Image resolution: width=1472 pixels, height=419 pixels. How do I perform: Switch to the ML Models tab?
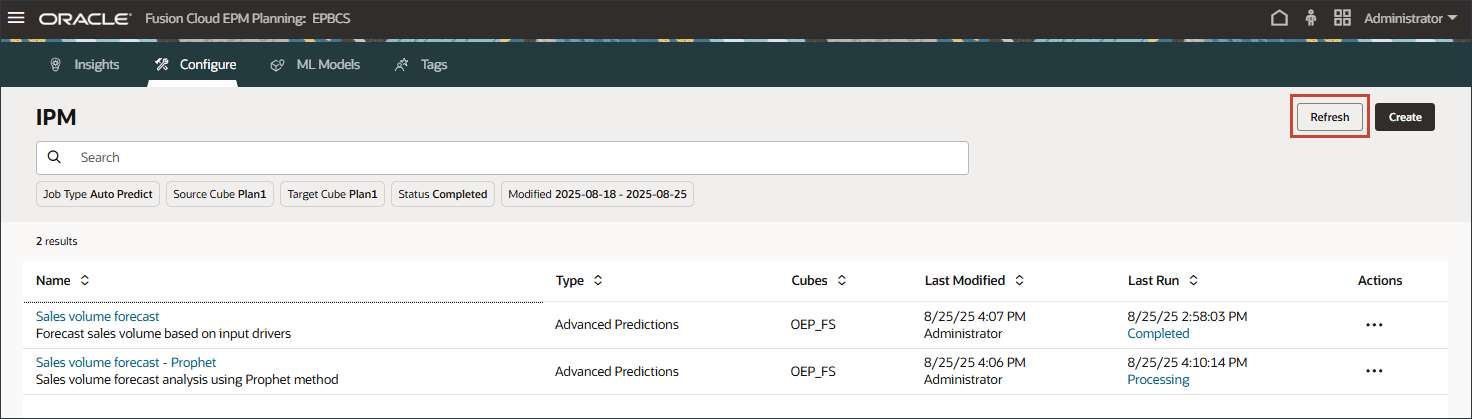pyautogui.click(x=314, y=64)
